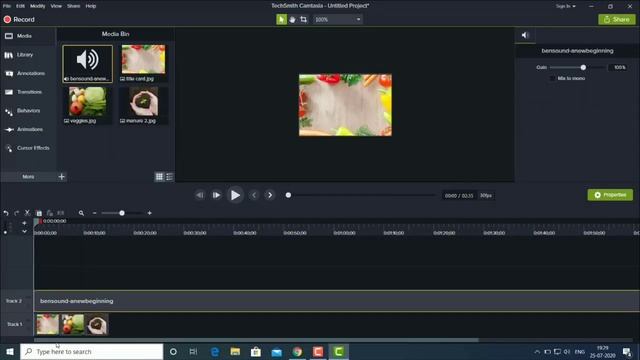
Task: Open the View menu
Action: pyautogui.click(x=56, y=6)
